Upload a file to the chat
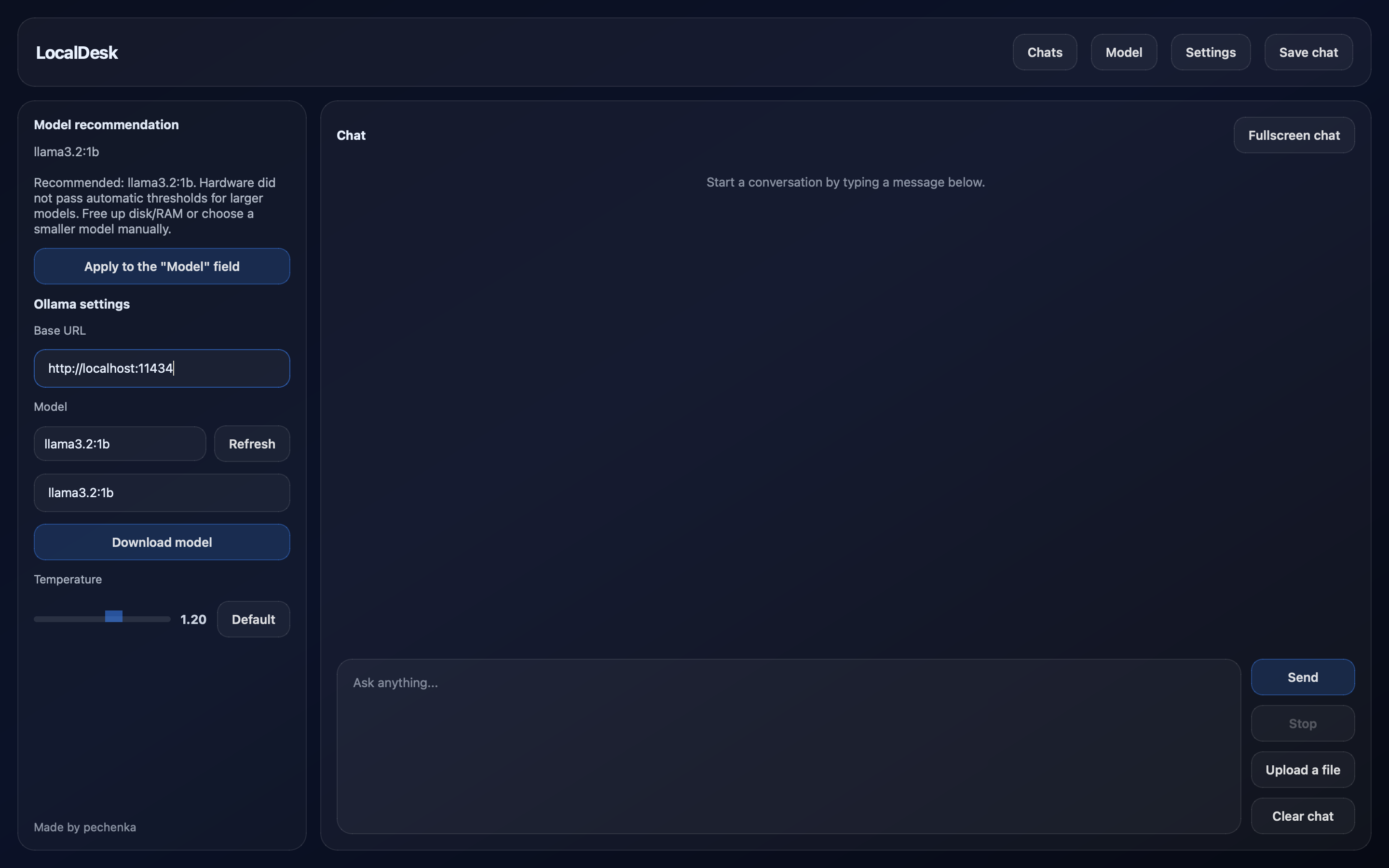The image size is (1389, 868). pos(1302,770)
